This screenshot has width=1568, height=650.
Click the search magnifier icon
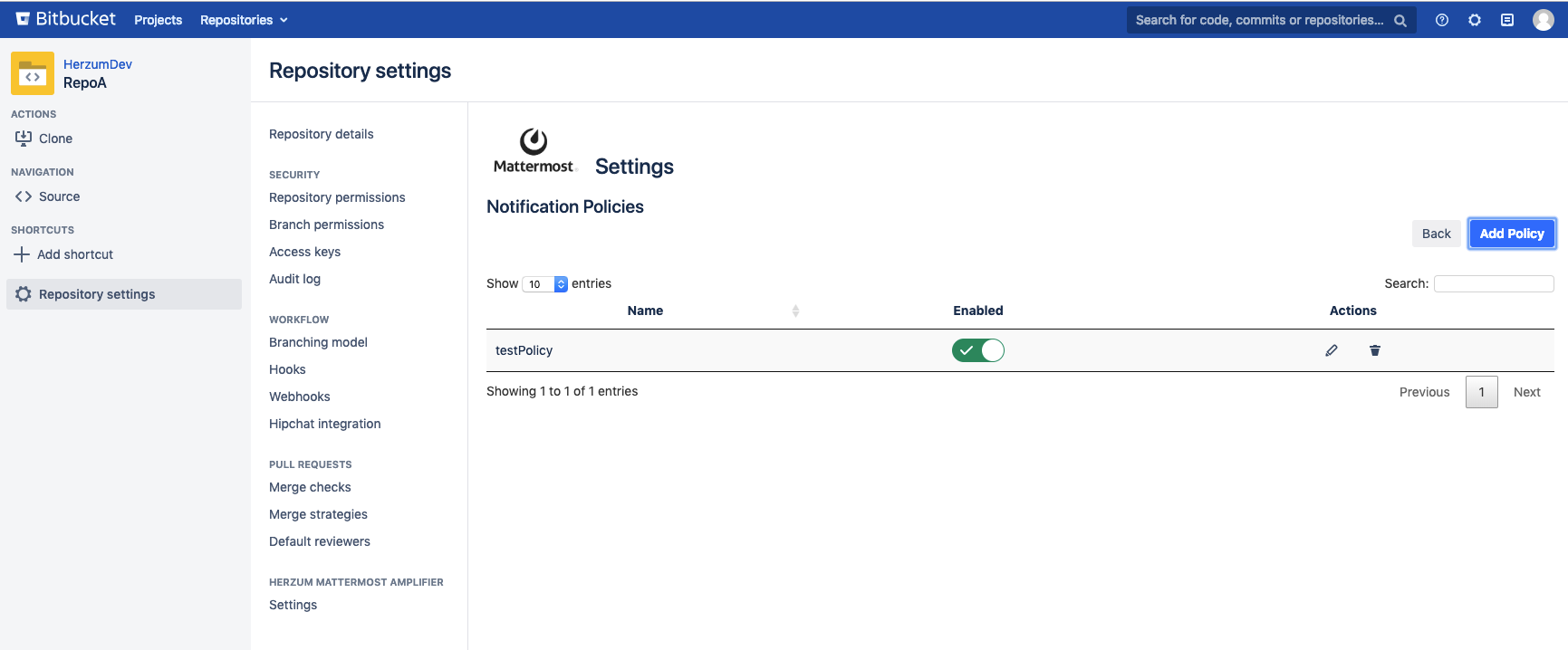1400,20
